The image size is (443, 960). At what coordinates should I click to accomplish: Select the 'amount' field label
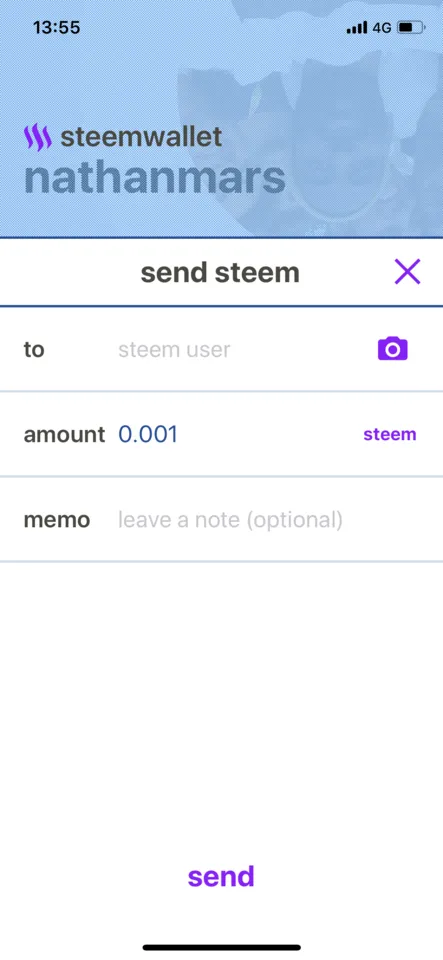(x=64, y=435)
